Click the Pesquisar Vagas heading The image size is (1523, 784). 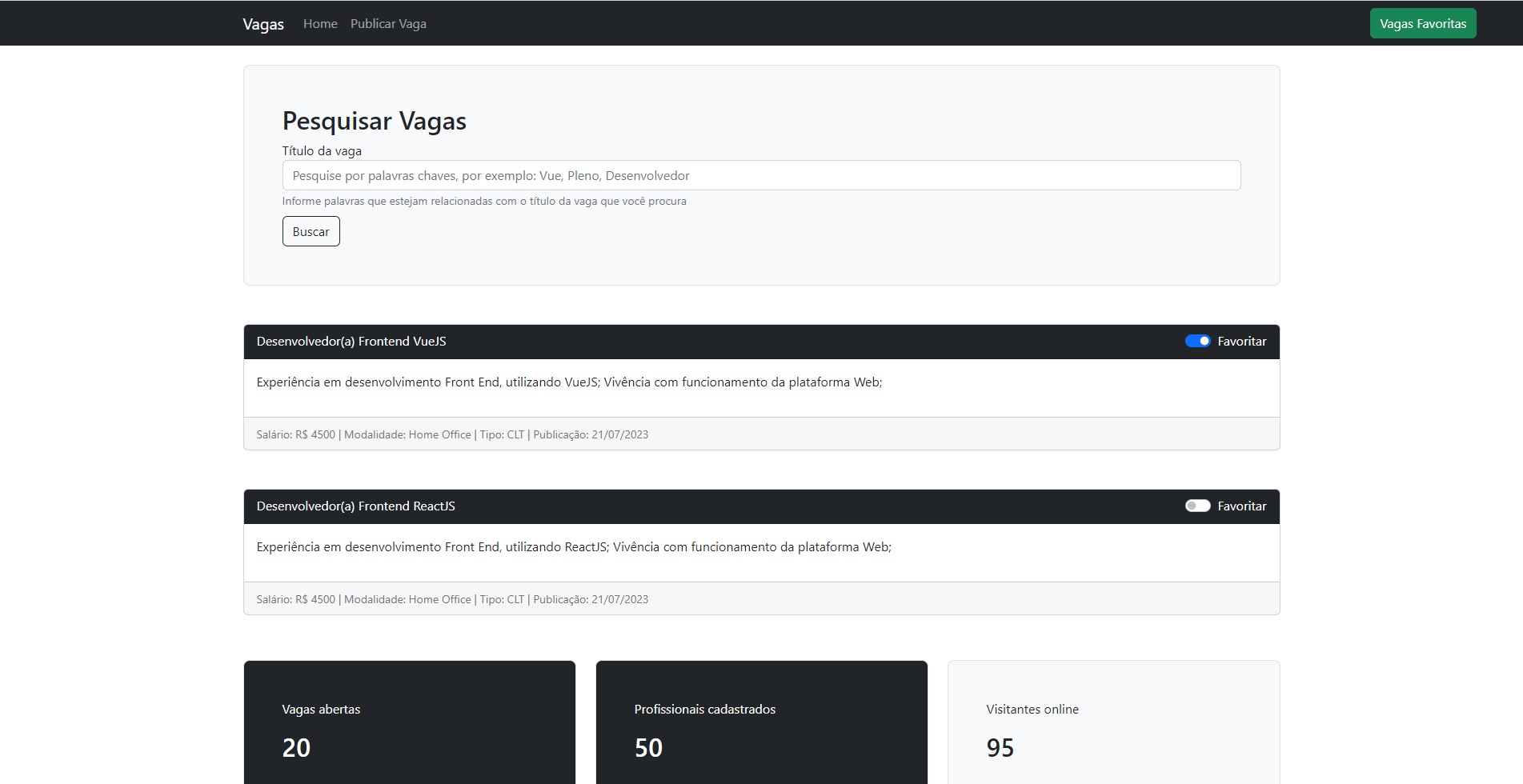pos(374,121)
